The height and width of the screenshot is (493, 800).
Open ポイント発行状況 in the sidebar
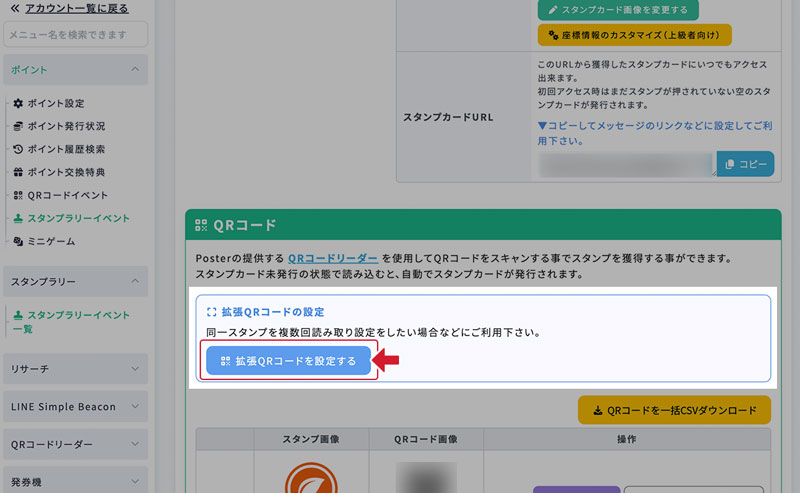(x=65, y=127)
